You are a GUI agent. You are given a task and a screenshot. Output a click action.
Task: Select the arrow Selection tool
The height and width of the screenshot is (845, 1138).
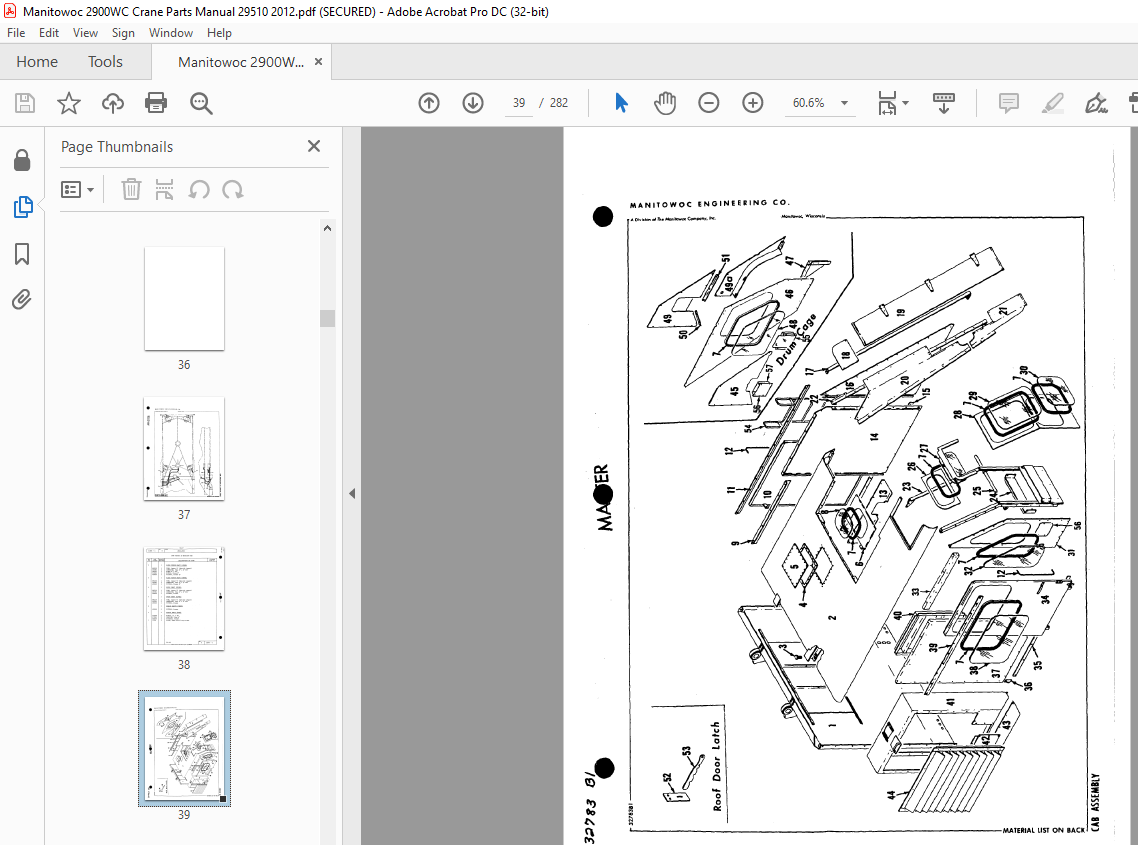point(621,103)
